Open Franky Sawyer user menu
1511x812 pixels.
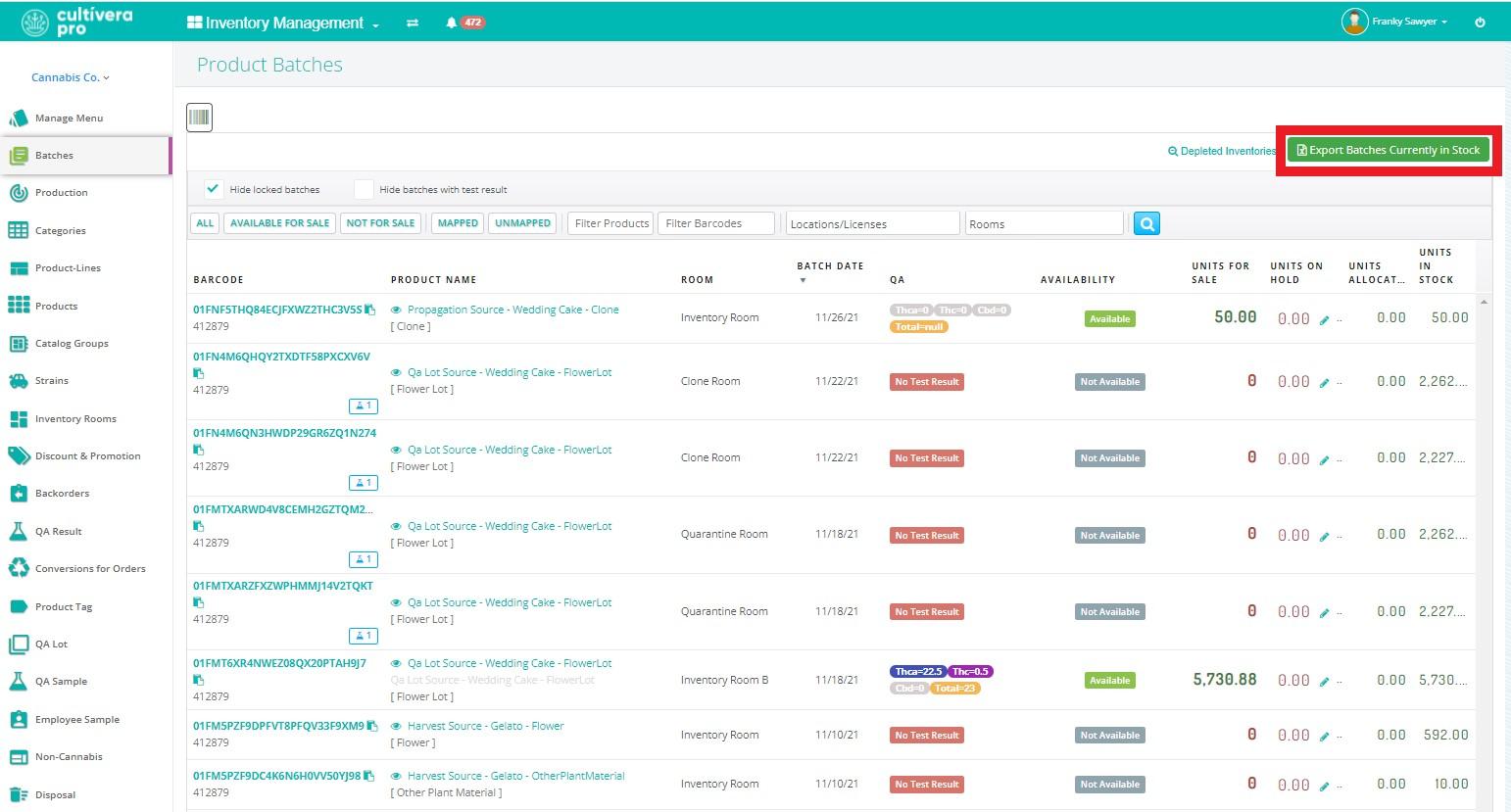1394,22
